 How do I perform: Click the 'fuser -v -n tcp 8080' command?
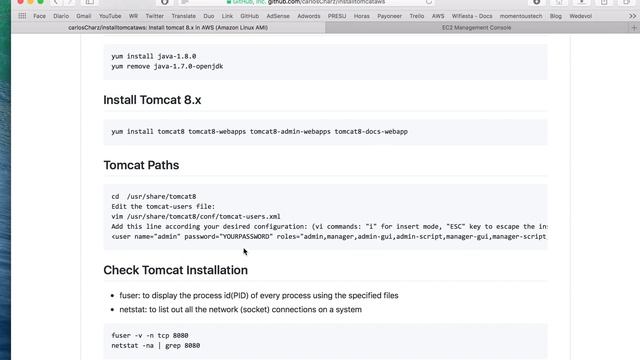(x=150, y=336)
